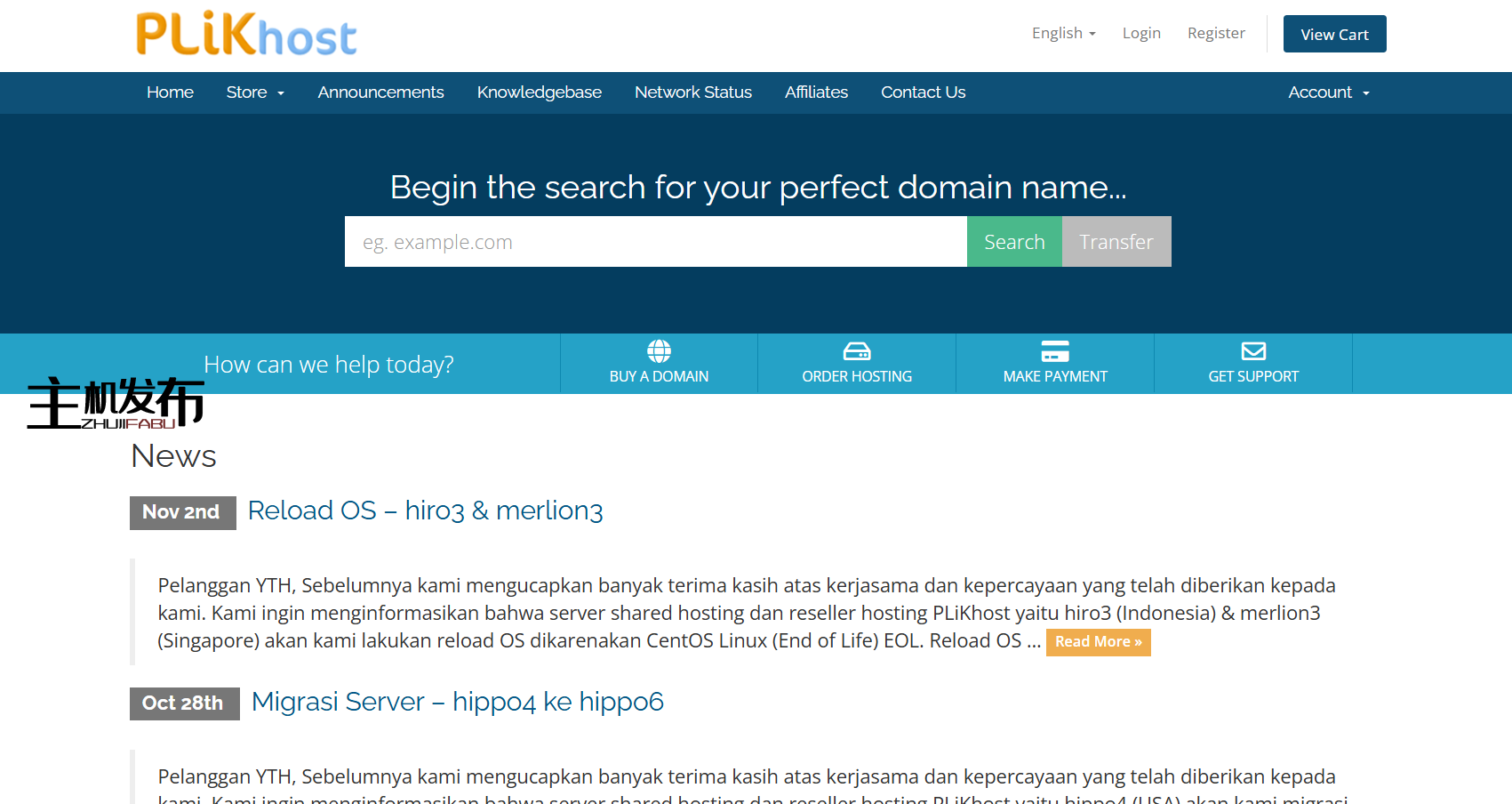Click the hard drive icon for Order Hosting
The height and width of the screenshot is (804, 1512).
pyautogui.click(x=857, y=351)
